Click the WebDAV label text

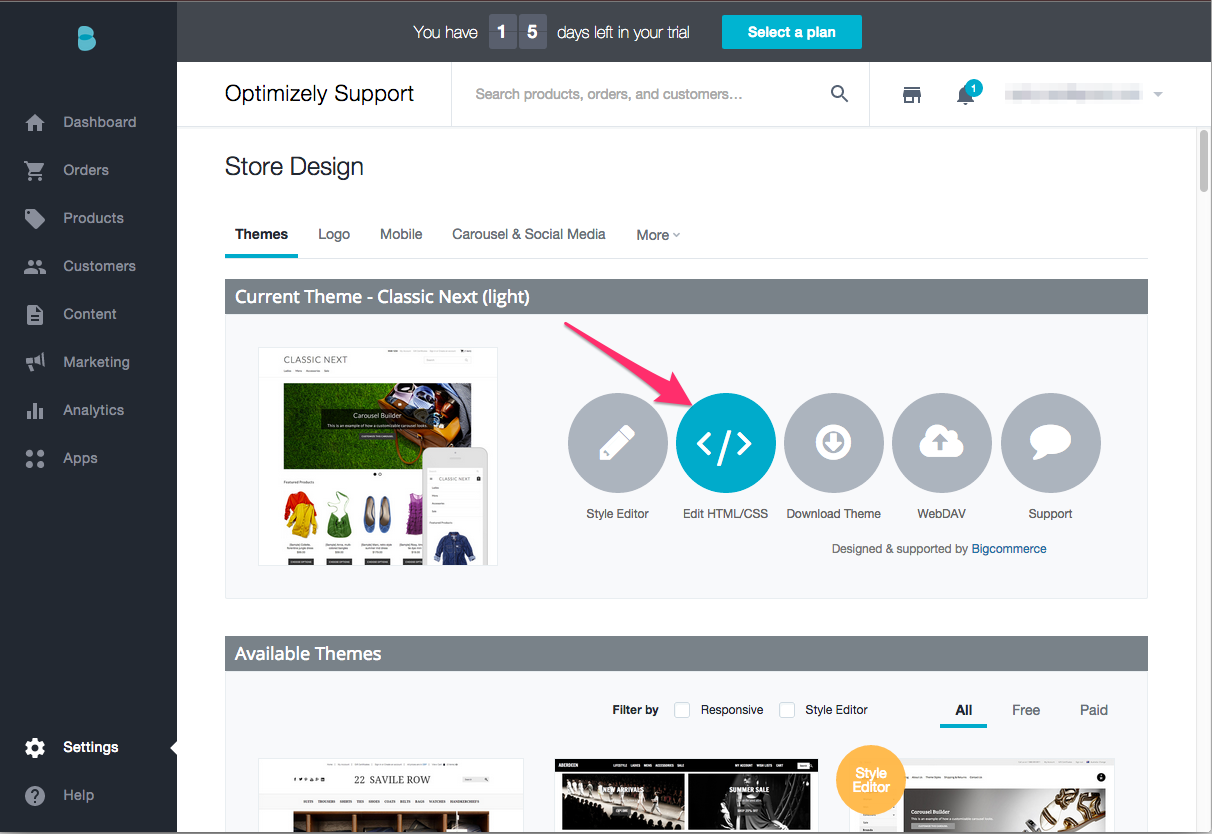pos(942,514)
